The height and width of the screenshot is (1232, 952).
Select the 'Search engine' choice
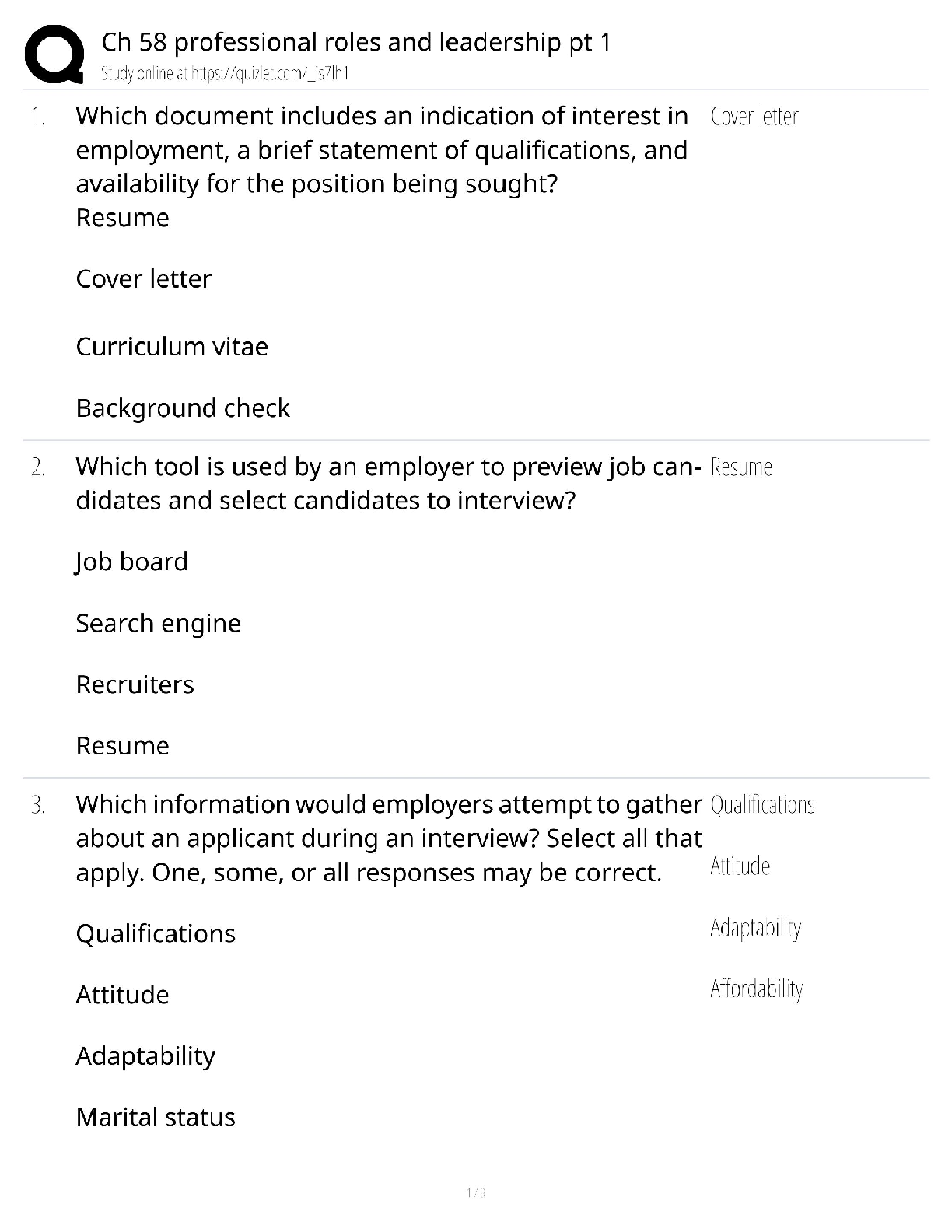(x=158, y=623)
